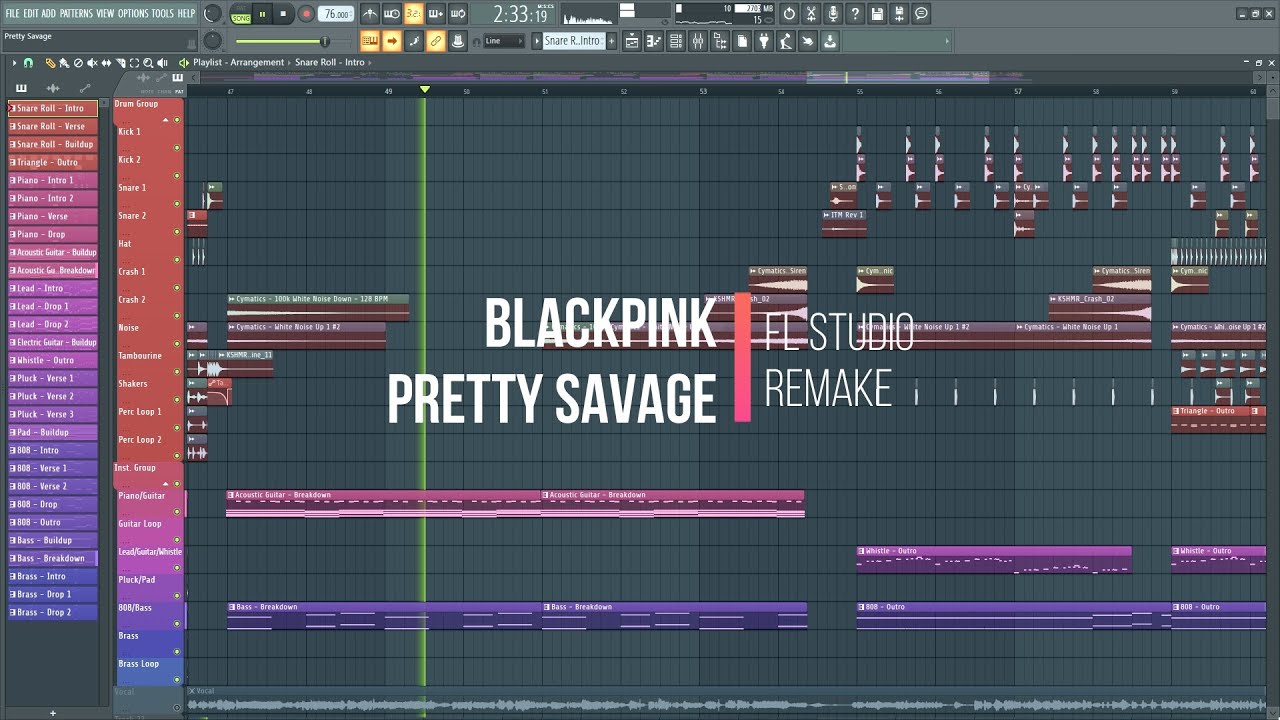Select the Piano - Drop pattern
Screen dimensions: 1280x720
pyautogui.click(x=53, y=234)
